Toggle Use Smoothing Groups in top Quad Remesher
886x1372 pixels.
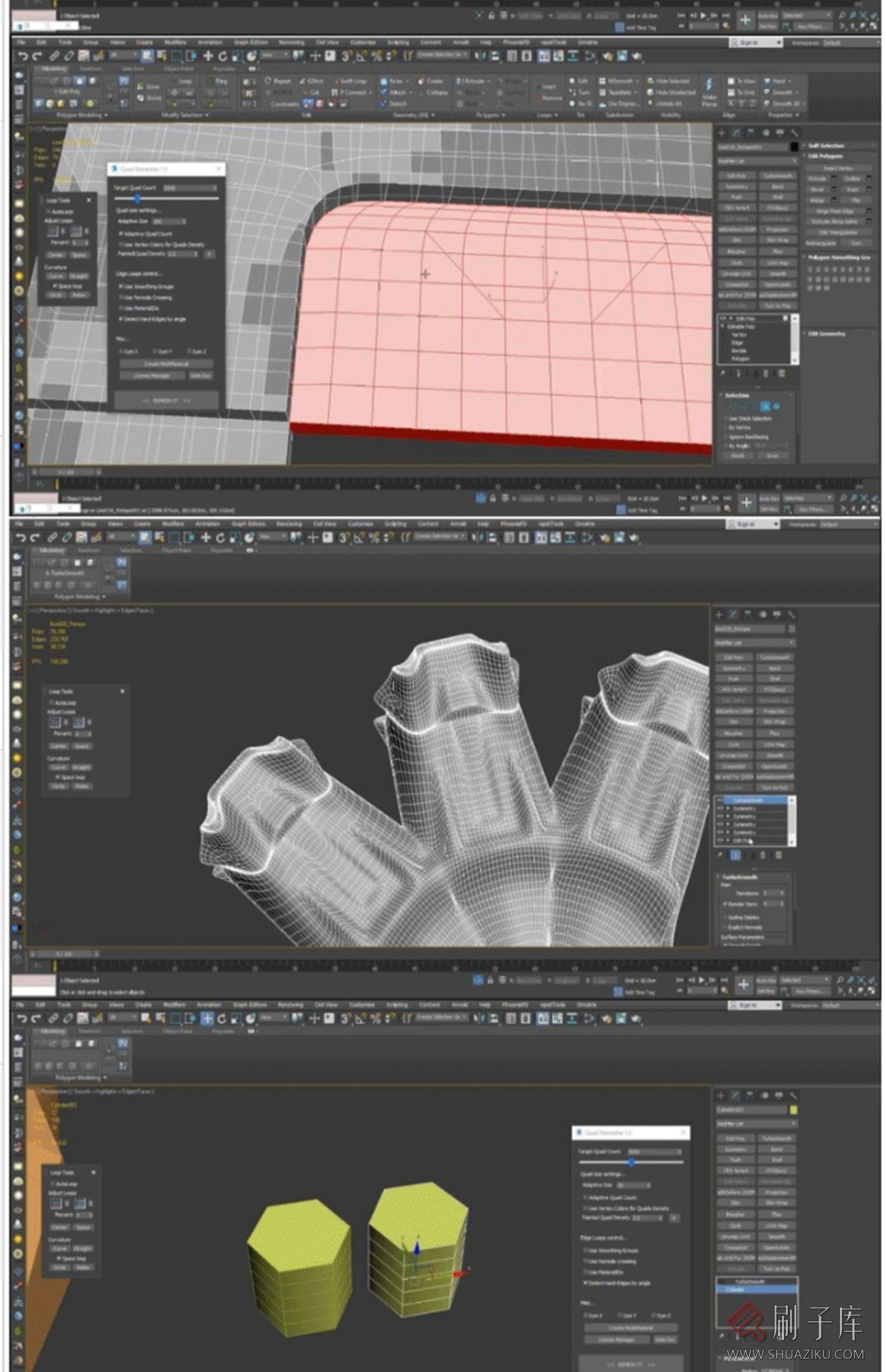click(x=146, y=286)
